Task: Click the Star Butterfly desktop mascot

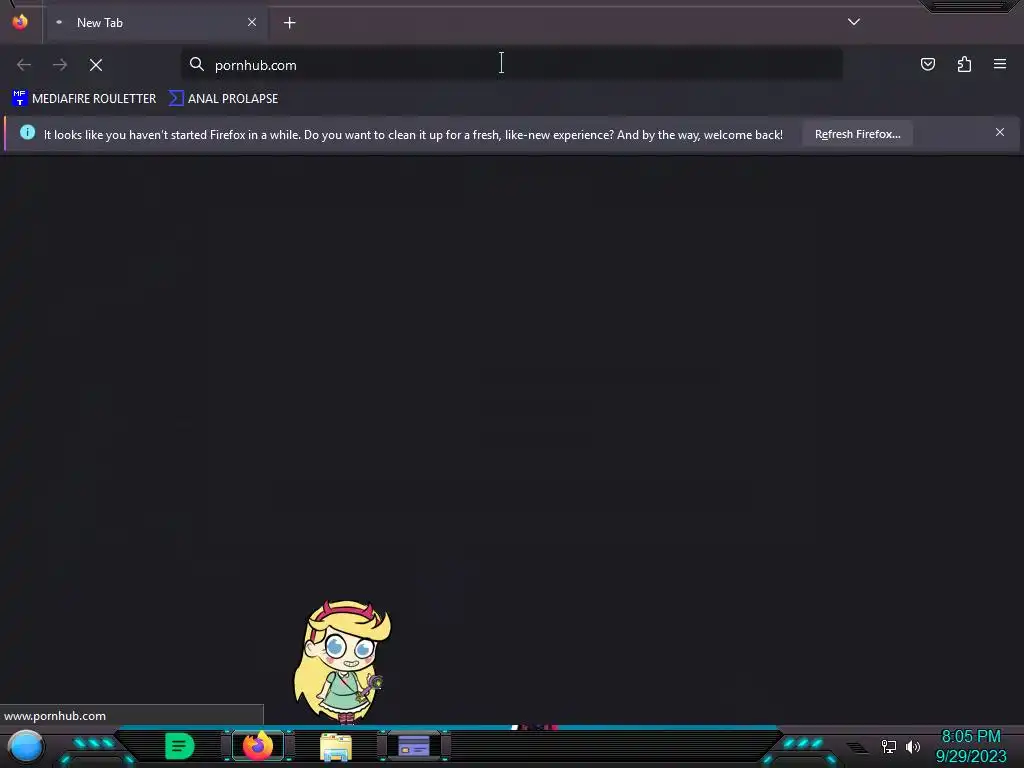Action: point(342,661)
